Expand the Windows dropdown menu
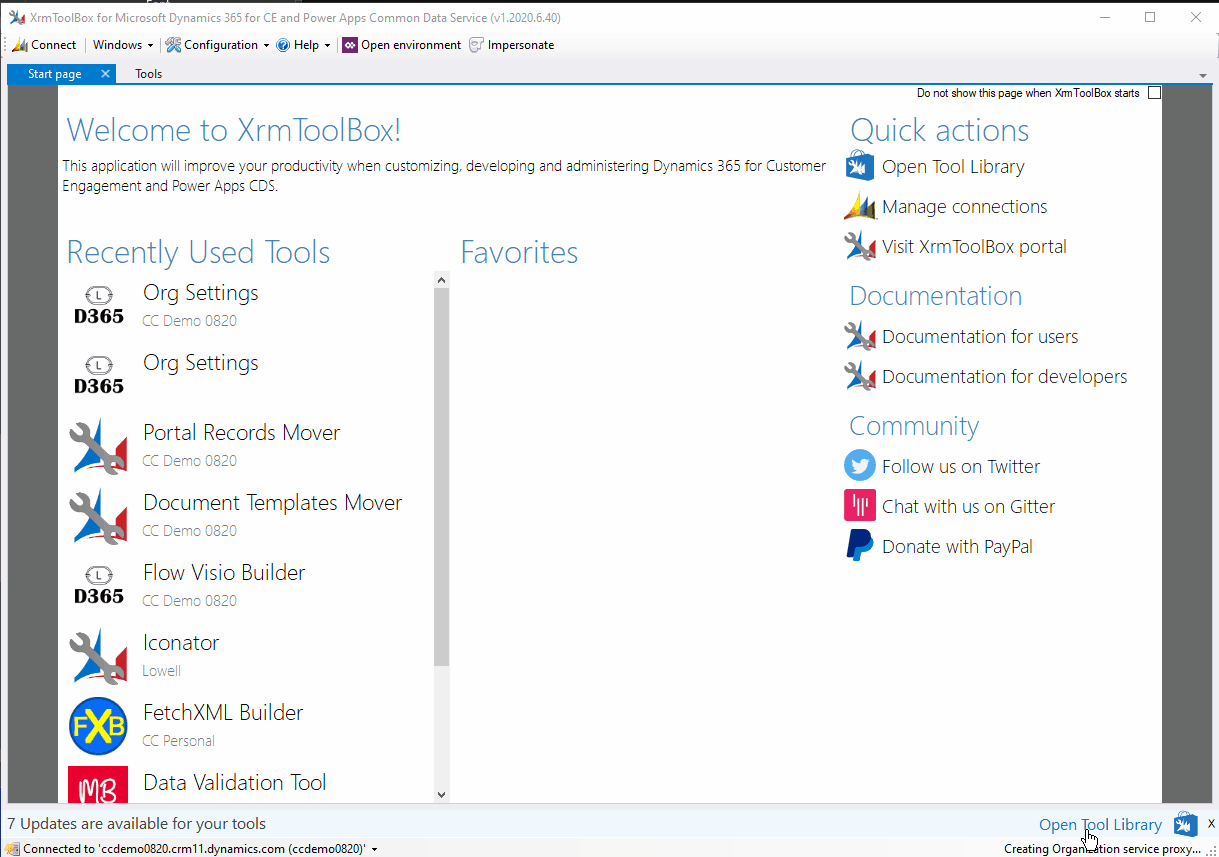1219x857 pixels. tap(123, 45)
